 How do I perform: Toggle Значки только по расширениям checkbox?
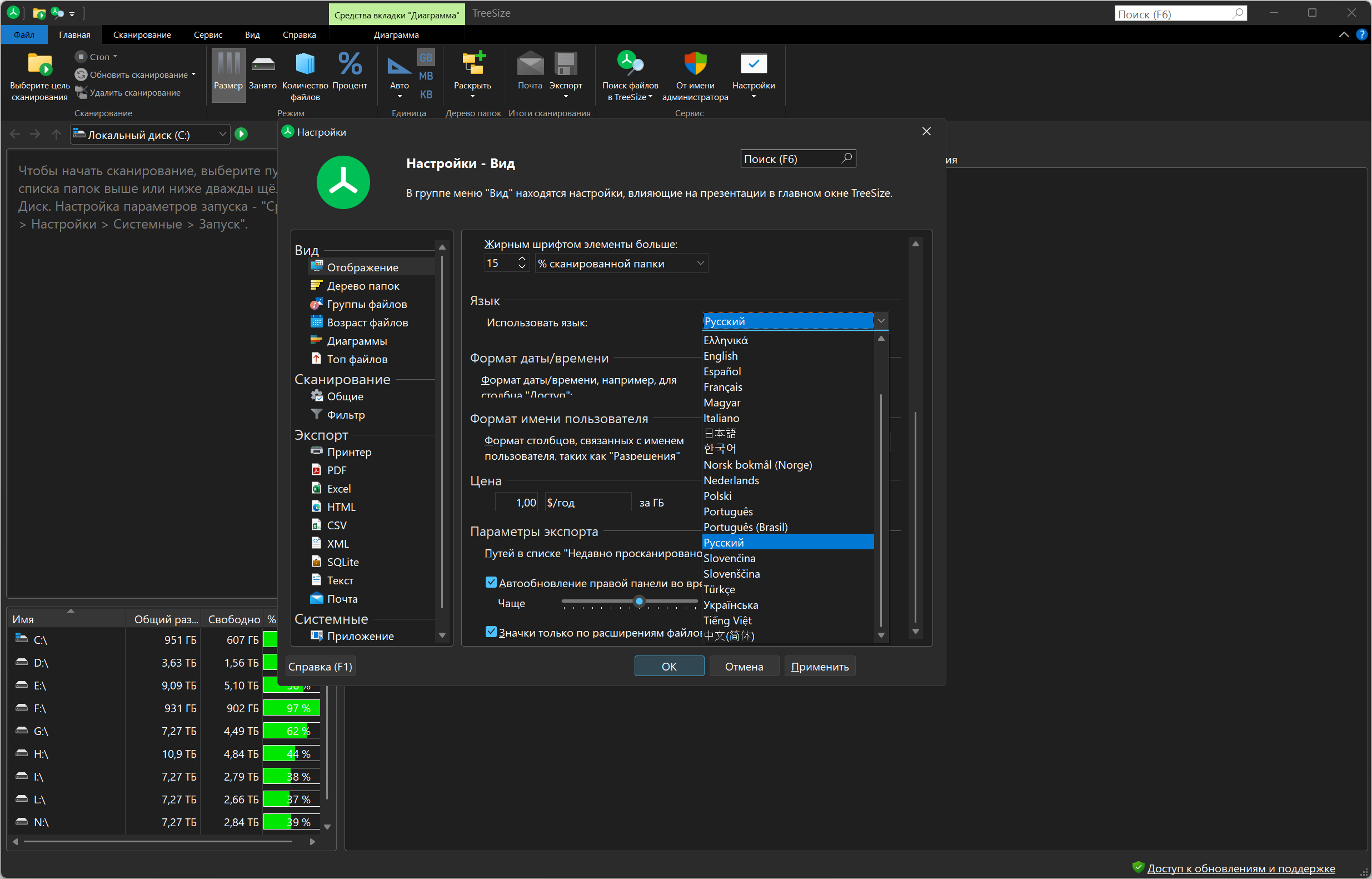[x=491, y=632]
